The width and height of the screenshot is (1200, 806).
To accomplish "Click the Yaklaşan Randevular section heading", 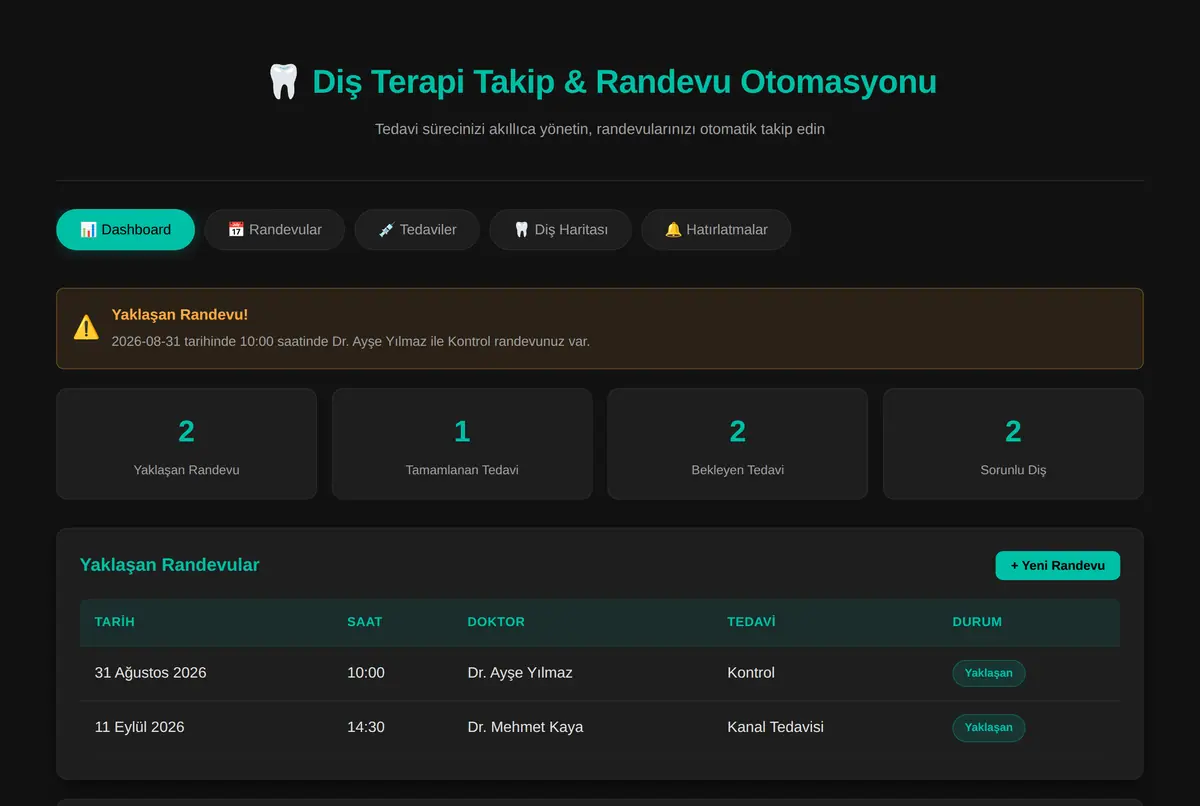I will pos(169,565).
